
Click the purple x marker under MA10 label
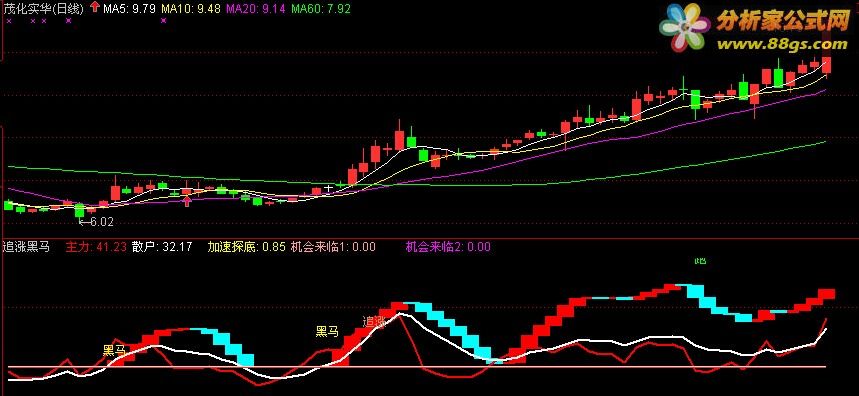pyautogui.click(x=164, y=21)
